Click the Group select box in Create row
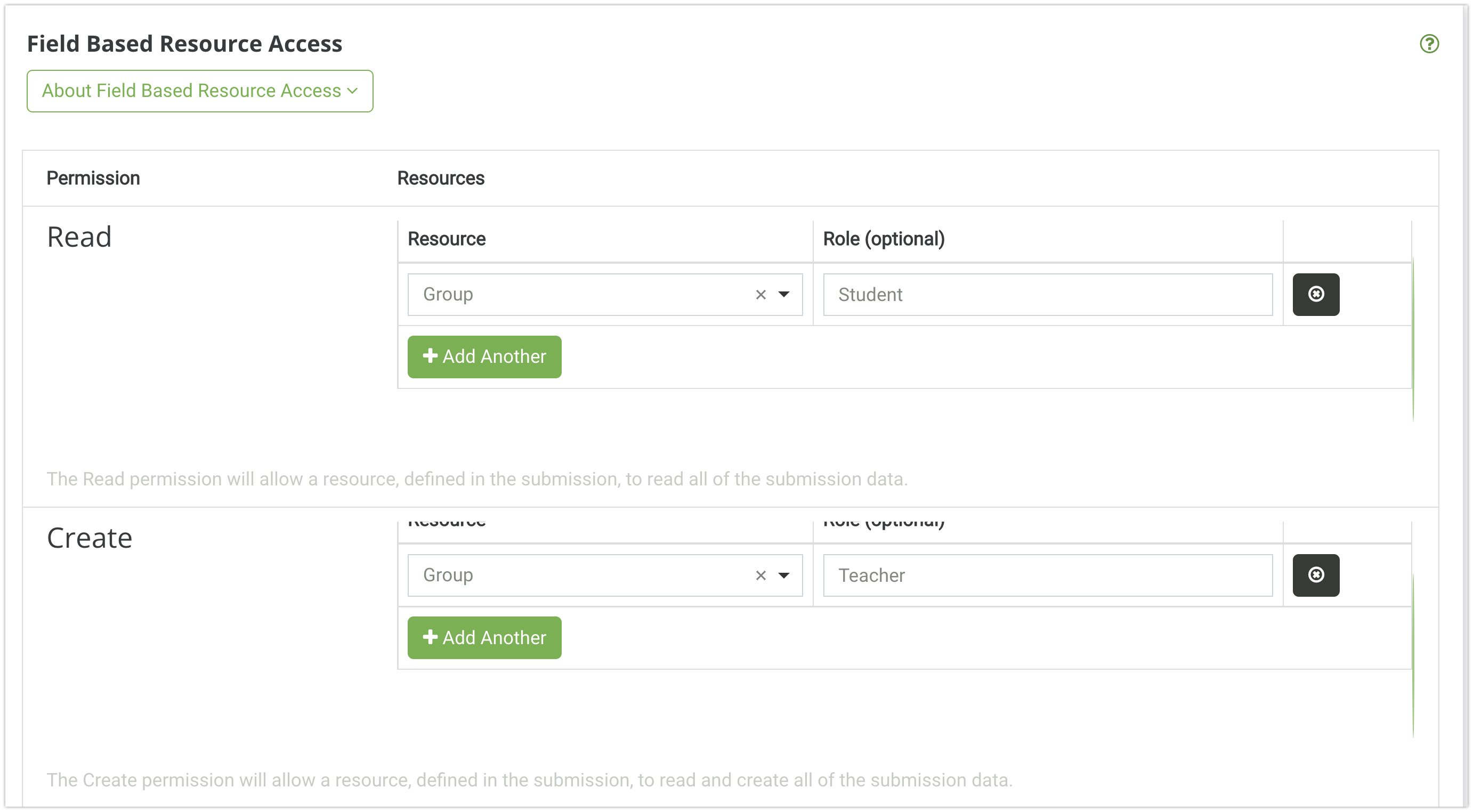This screenshot has height=812, width=1473. click(578, 575)
